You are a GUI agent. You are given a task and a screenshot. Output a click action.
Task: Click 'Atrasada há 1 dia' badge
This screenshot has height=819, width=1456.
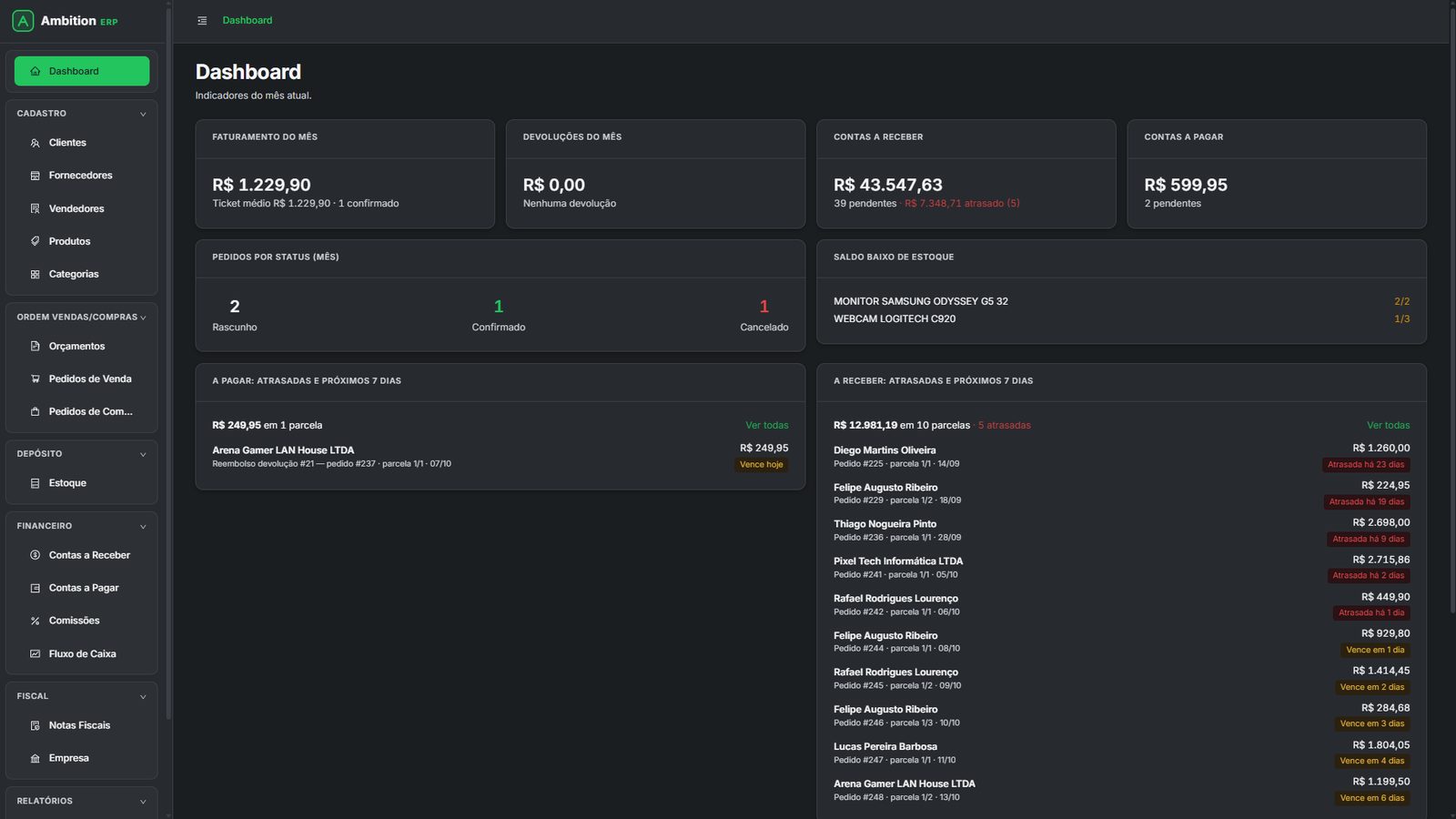pyautogui.click(x=1371, y=613)
